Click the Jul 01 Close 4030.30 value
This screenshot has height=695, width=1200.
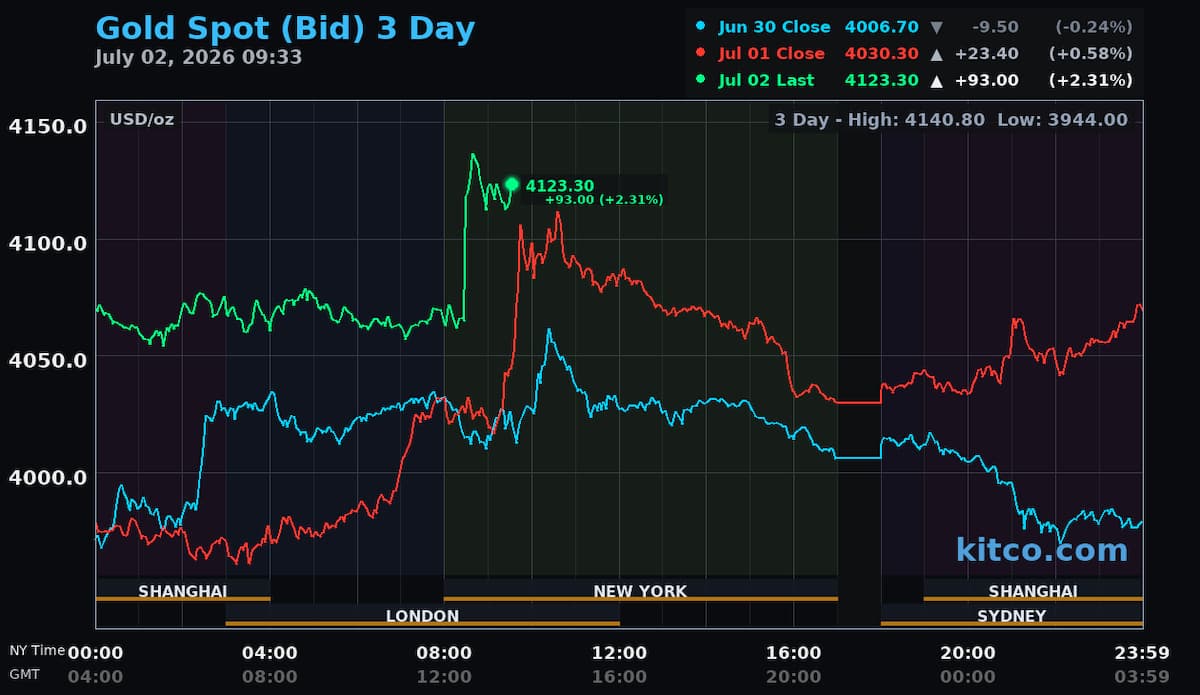click(x=881, y=53)
